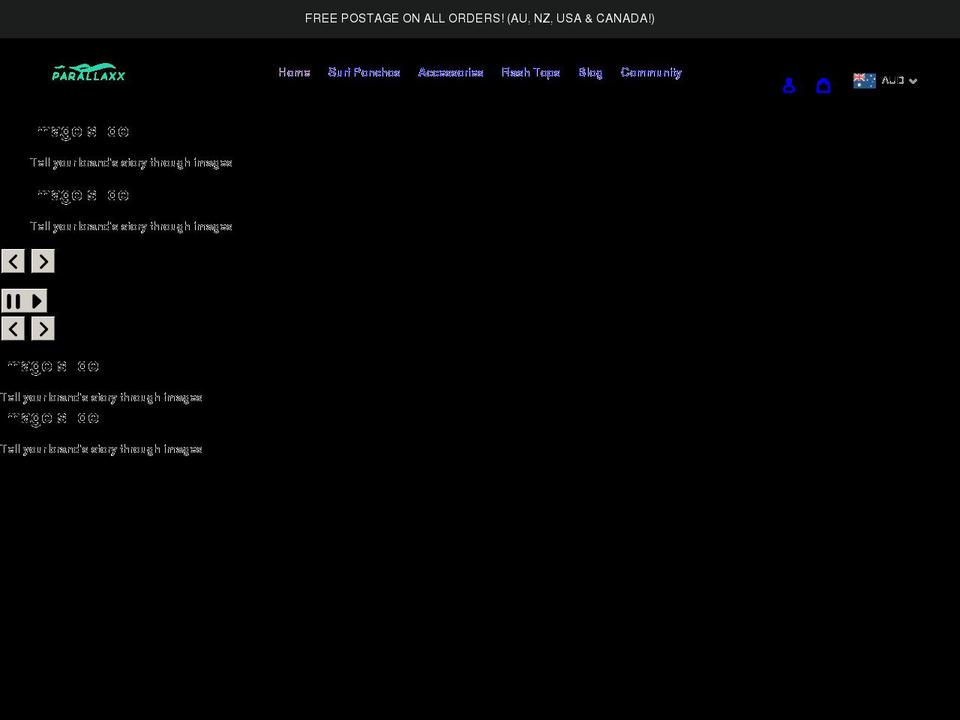Open the Surf Ponchos menu
The height and width of the screenshot is (720, 960).
click(x=363, y=72)
